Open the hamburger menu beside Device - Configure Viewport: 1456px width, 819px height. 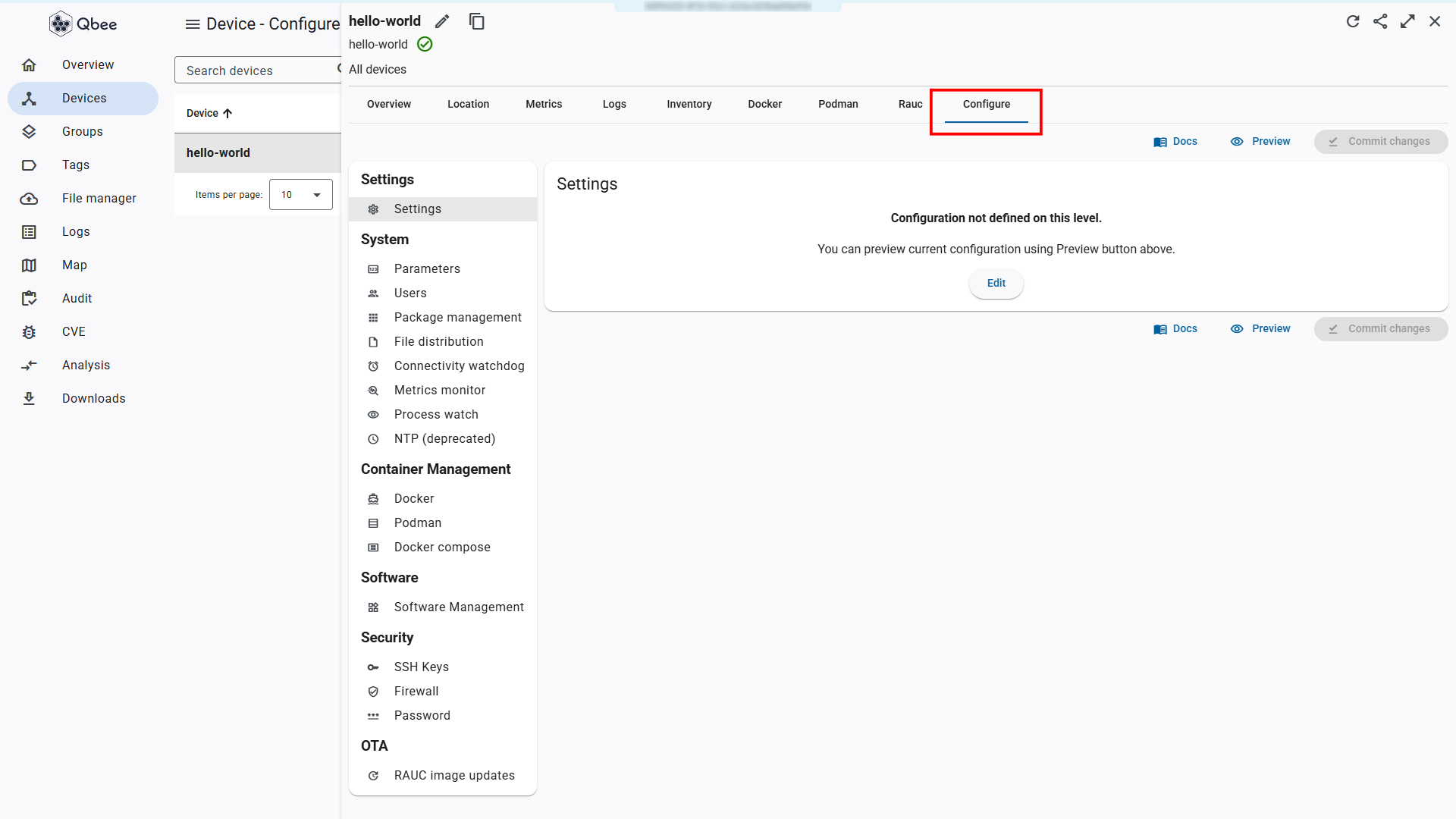(x=193, y=24)
